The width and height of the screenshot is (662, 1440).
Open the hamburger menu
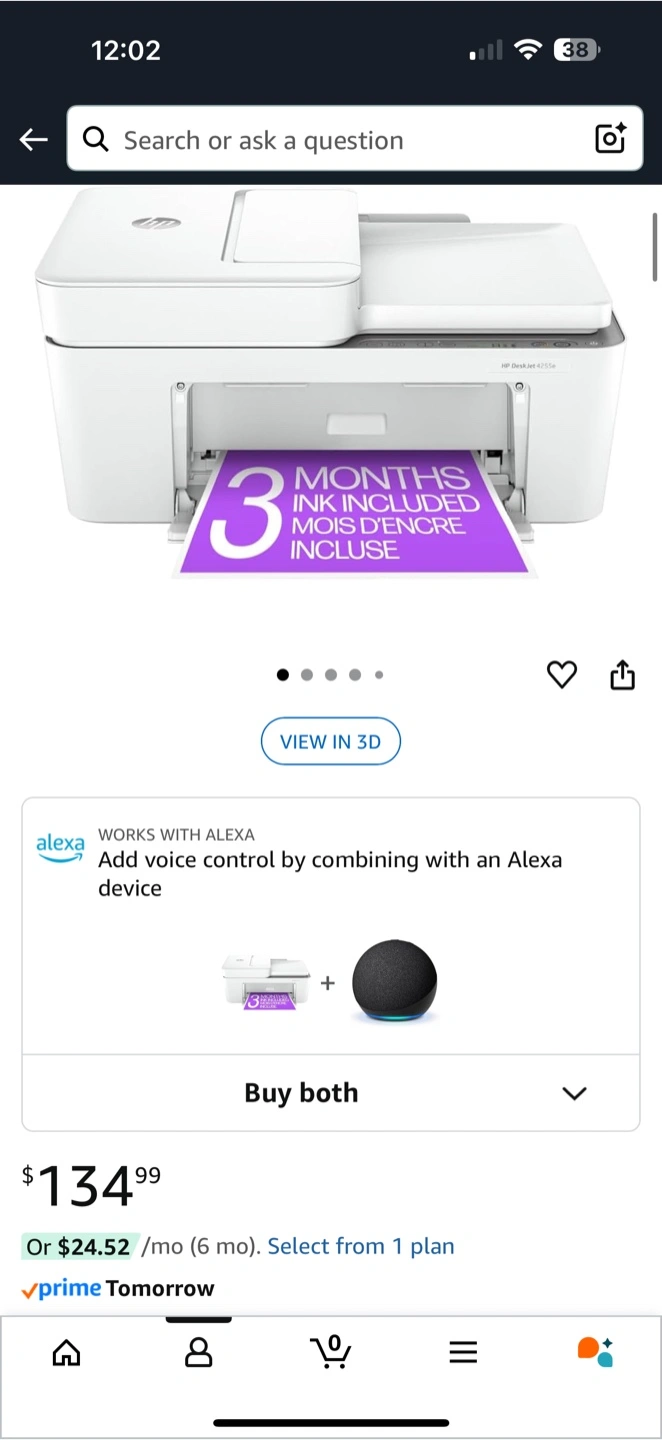tap(463, 1353)
